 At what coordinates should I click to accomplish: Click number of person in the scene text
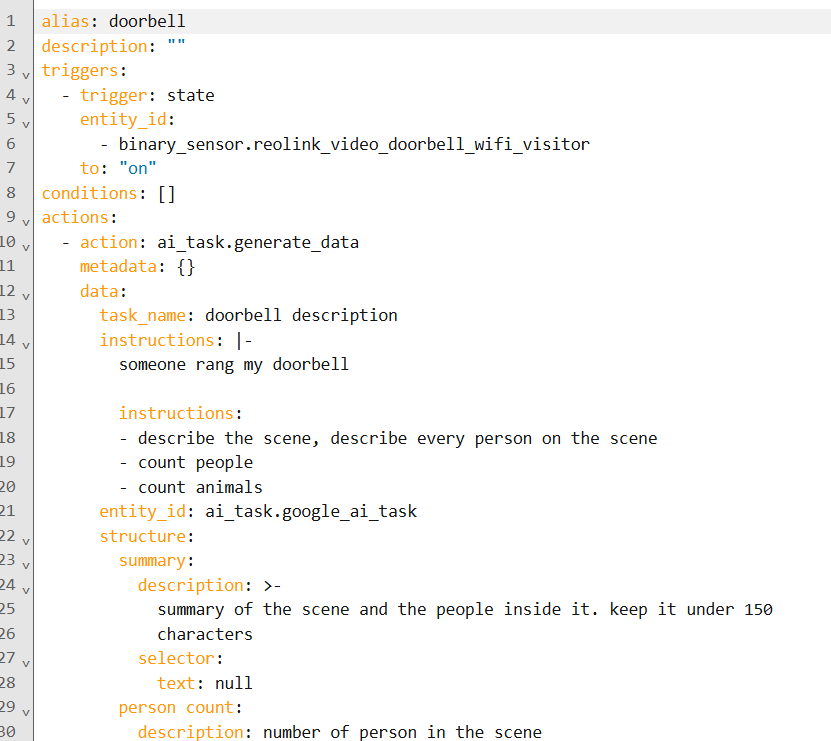(402, 733)
